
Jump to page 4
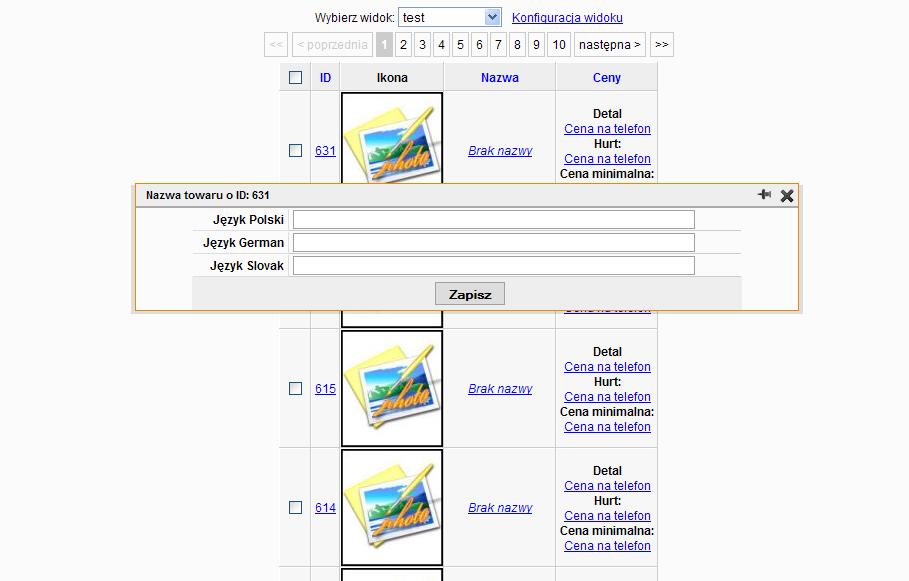click(442, 45)
